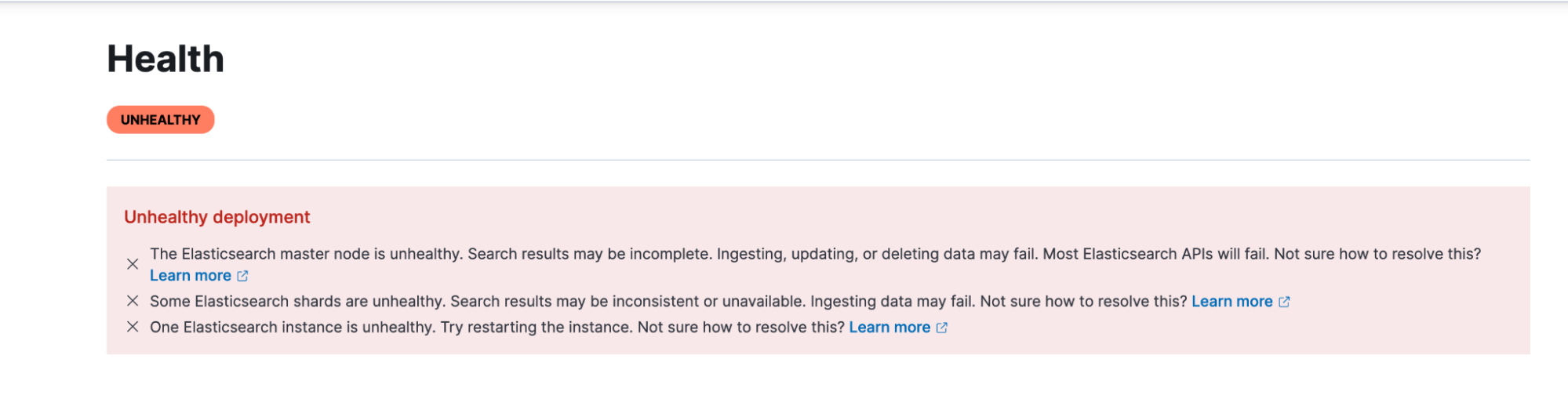This screenshot has height=402, width=1568.
Task: Click the X icon beside the shards warning
Action: 133,301
